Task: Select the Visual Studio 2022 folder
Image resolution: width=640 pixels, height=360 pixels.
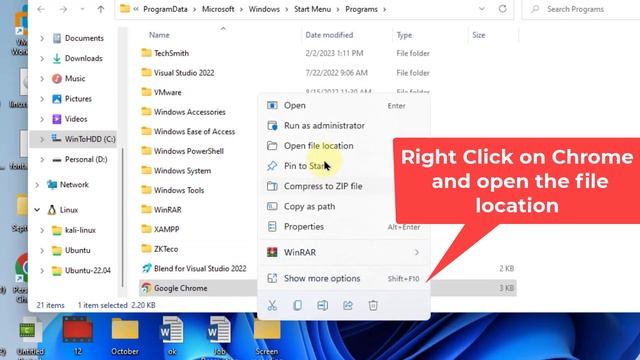Action: coord(184,73)
